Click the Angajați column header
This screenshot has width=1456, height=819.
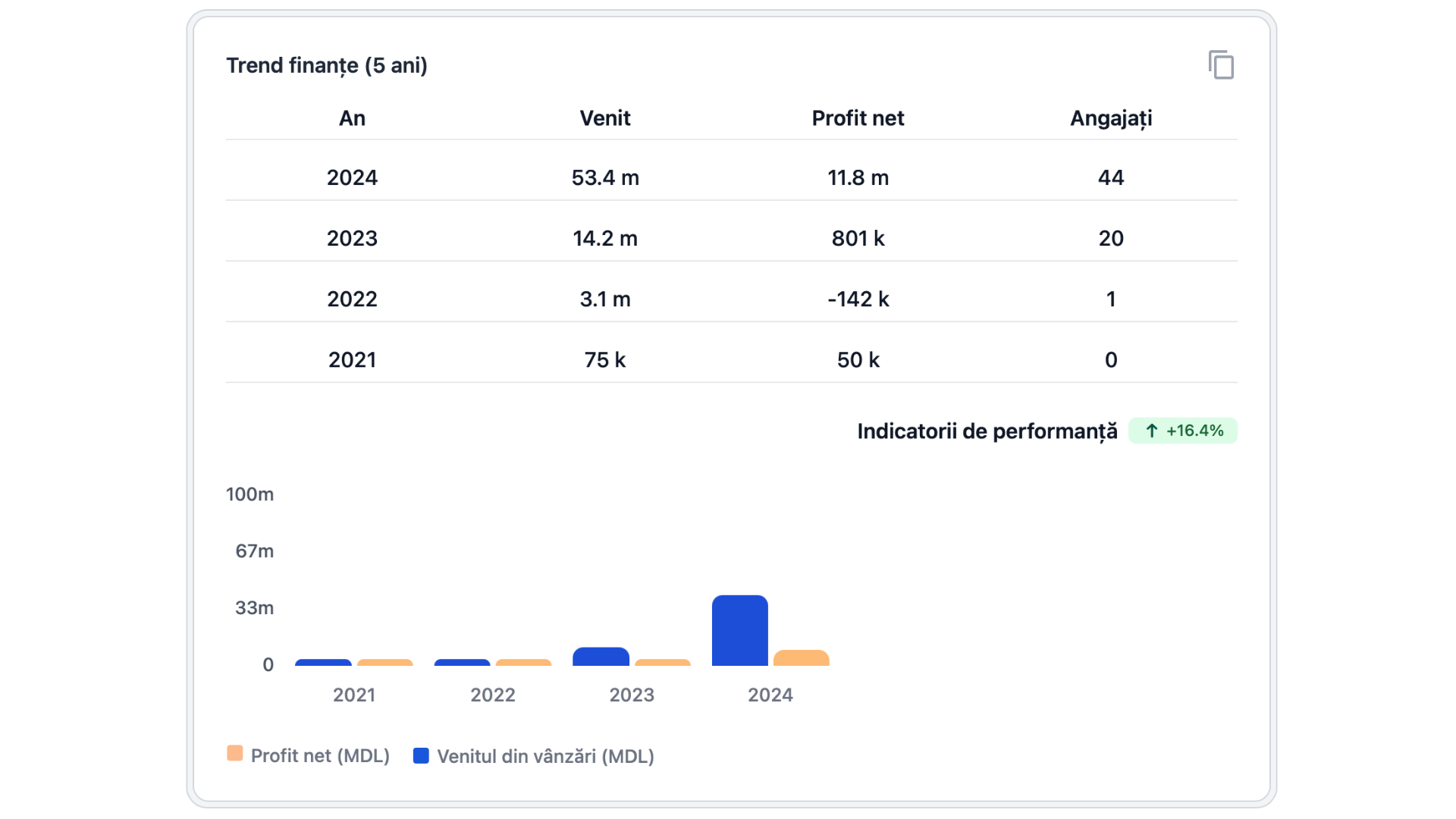pyautogui.click(x=1110, y=118)
